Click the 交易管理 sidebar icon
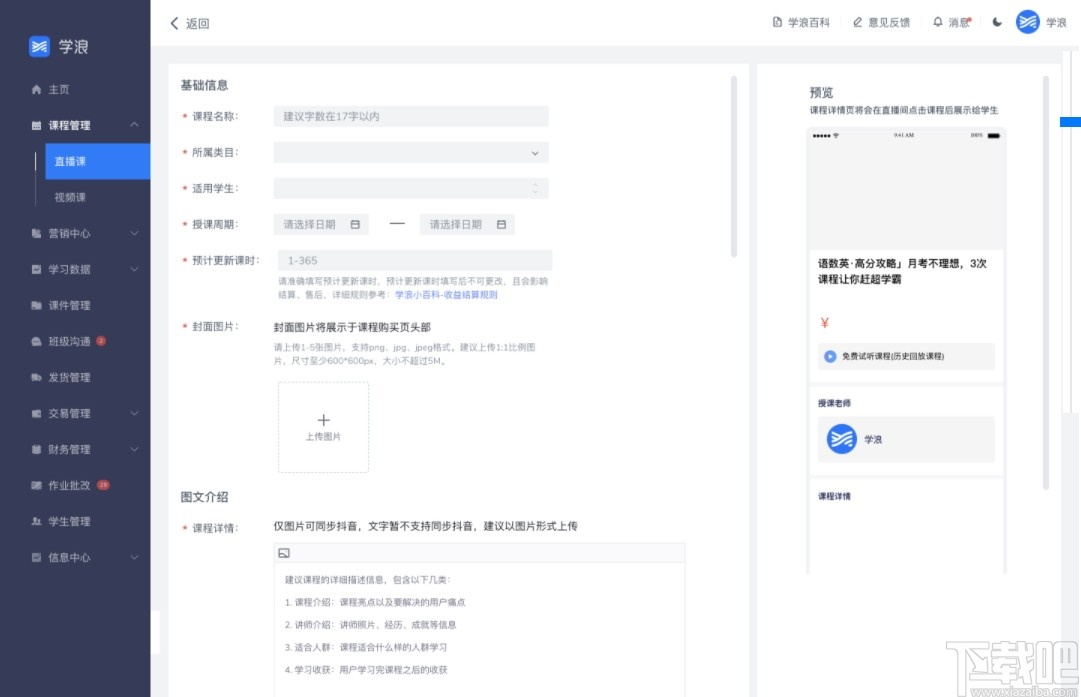The width and height of the screenshot is (1081, 697). 37,414
